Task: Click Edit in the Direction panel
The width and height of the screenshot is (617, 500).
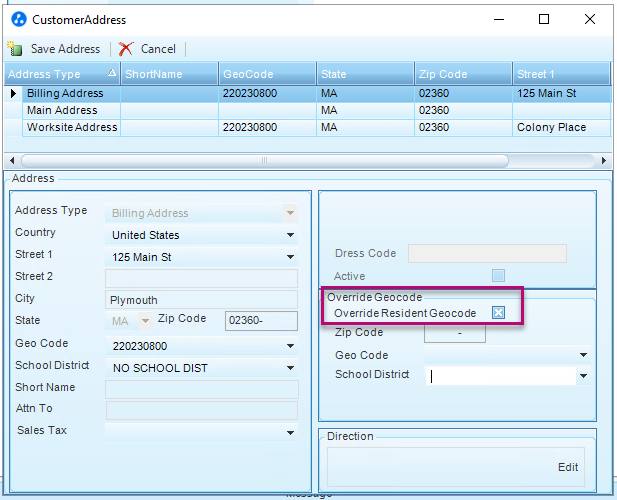Action: 568,467
